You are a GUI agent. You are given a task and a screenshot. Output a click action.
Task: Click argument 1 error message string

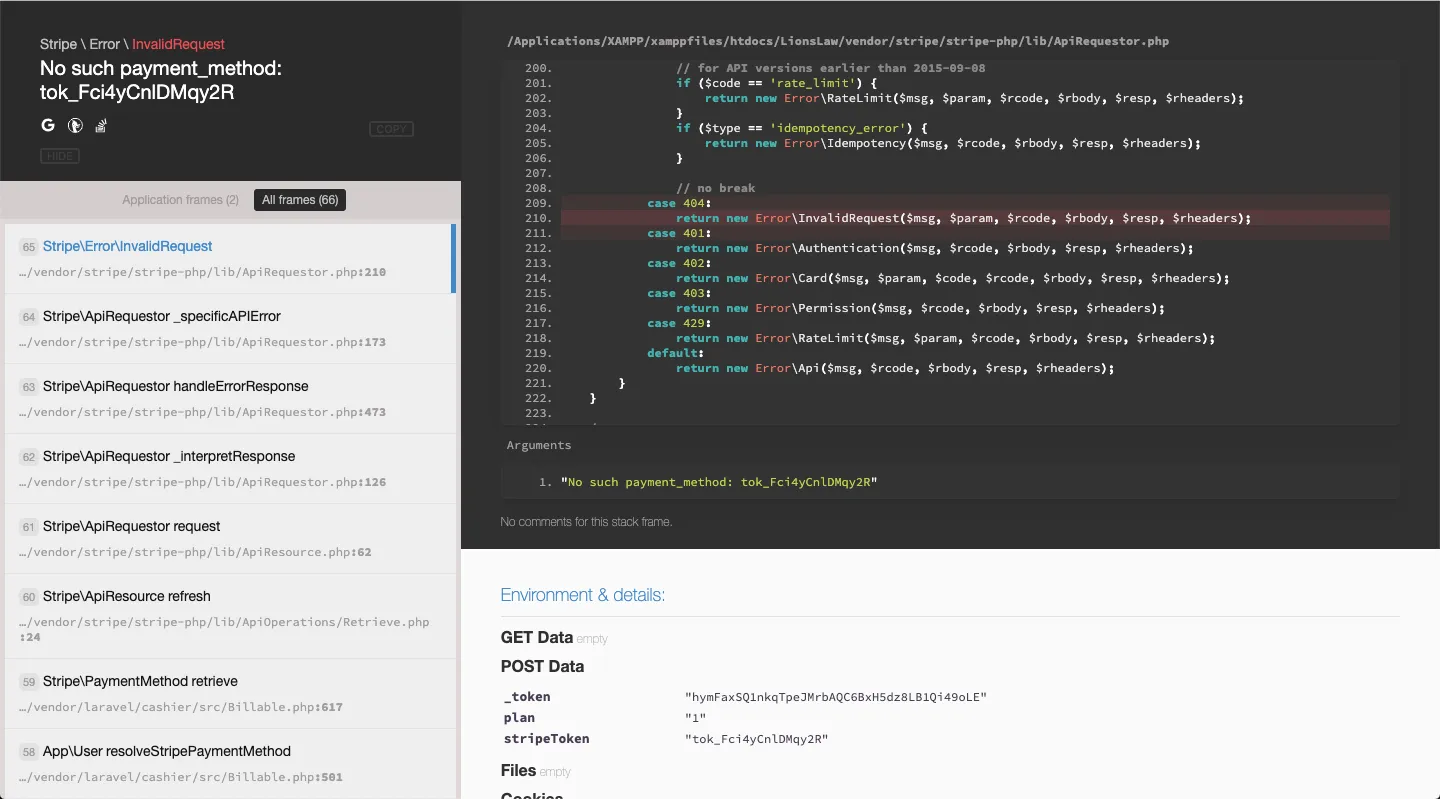point(719,482)
